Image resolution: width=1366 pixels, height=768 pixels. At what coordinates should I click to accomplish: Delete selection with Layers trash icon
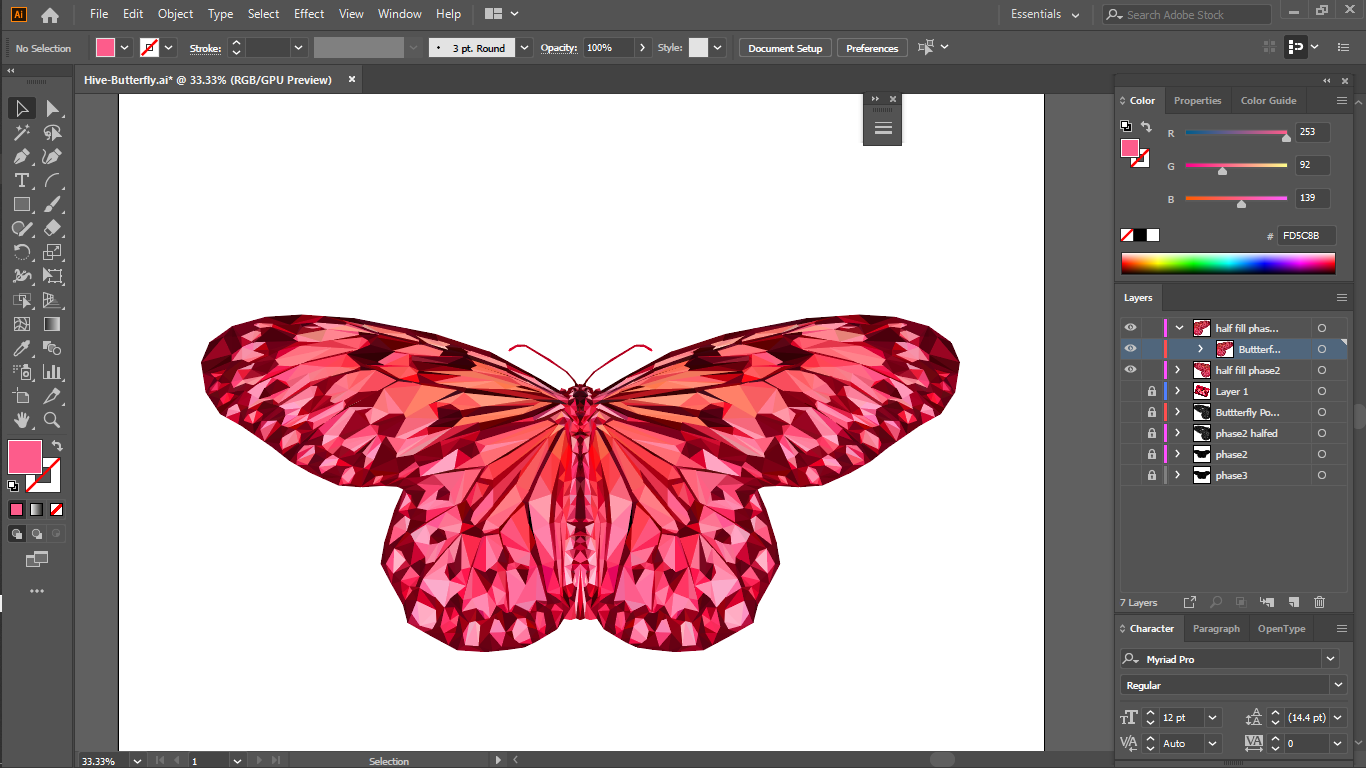(1319, 602)
